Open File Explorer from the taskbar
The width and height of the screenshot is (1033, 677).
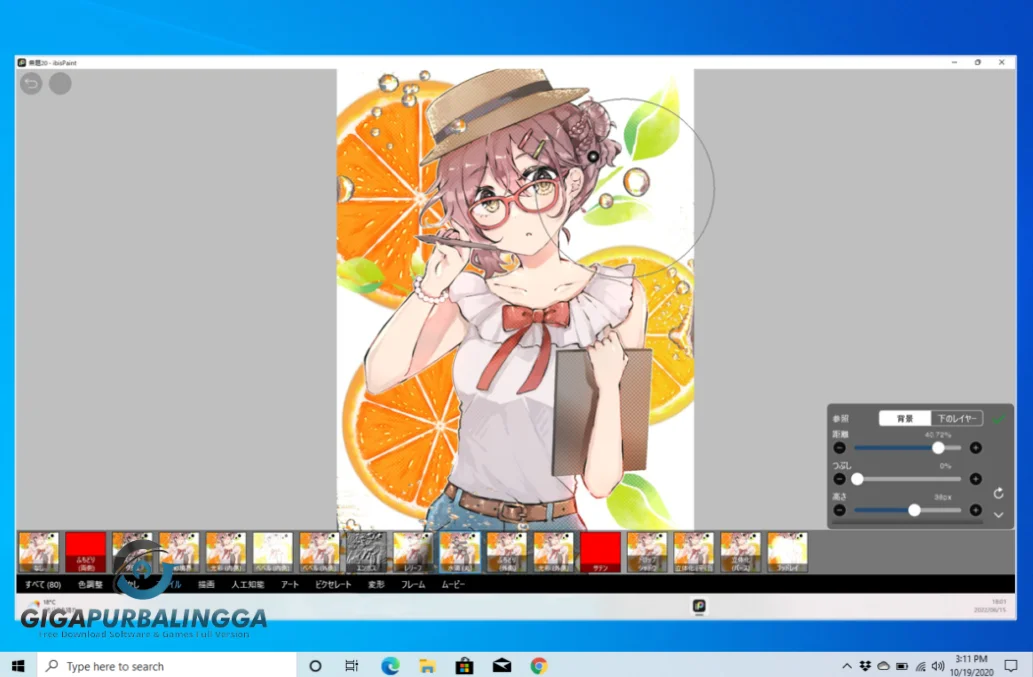[427, 666]
